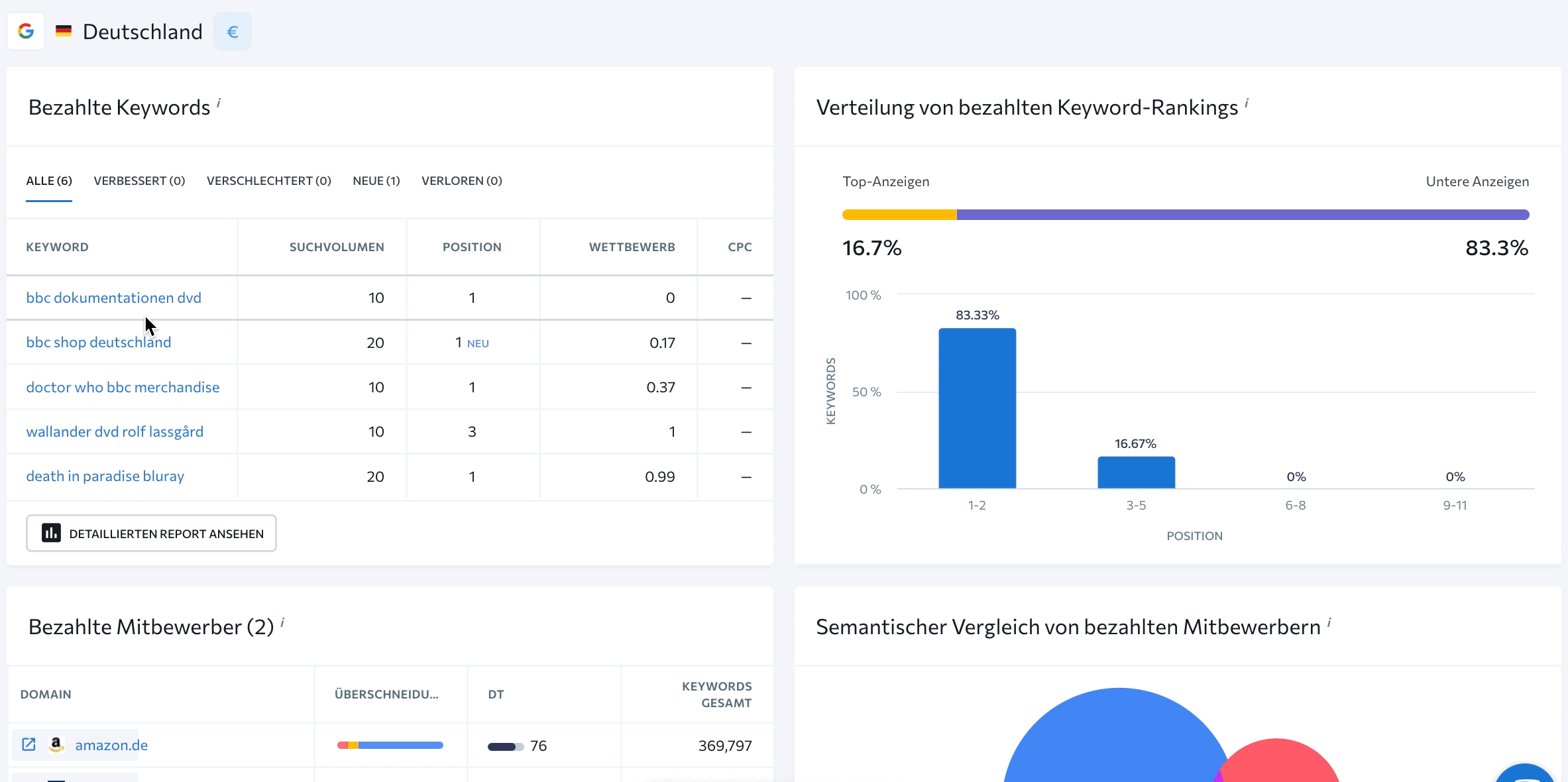Open amazon.de external link icon
The height and width of the screenshot is (782, 1568).
[x=28, y=744]
